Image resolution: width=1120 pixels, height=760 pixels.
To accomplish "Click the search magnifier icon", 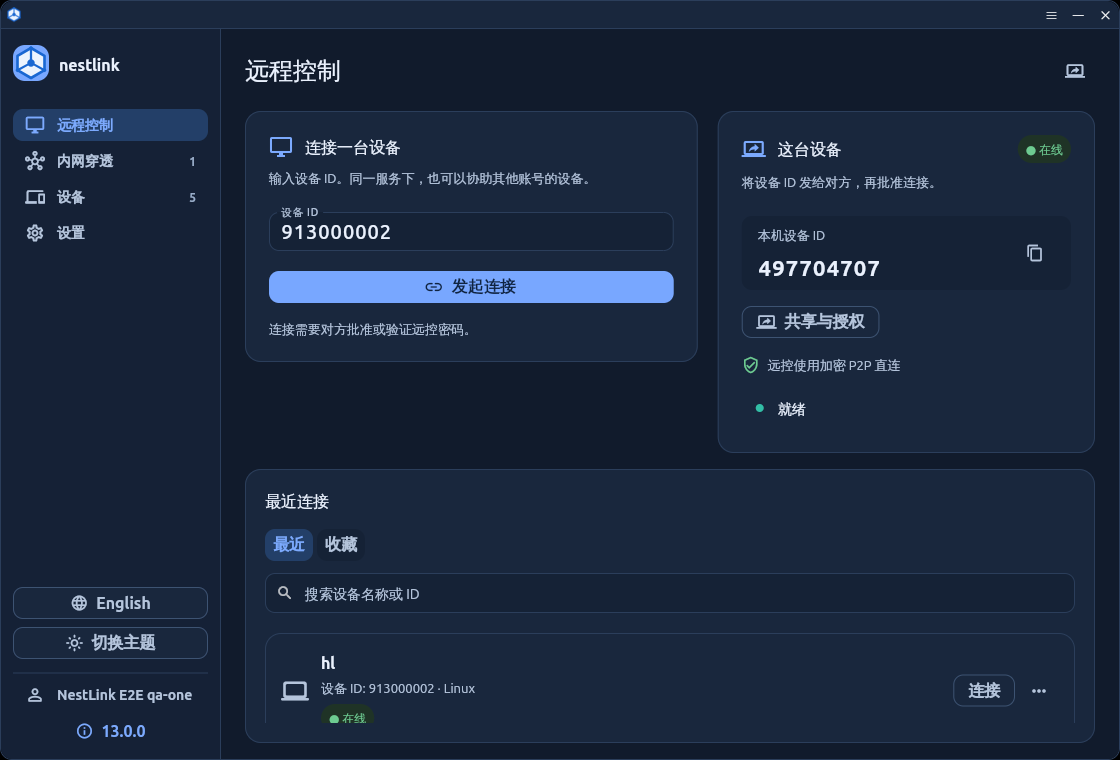I will 284,593.
